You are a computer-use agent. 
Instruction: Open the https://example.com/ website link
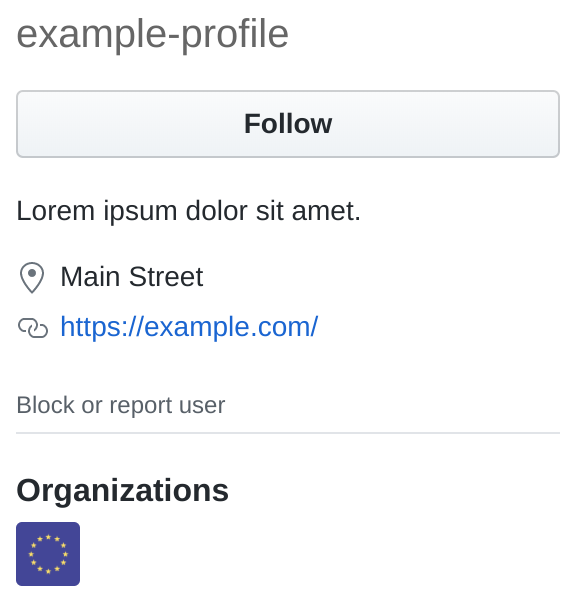pos(189,327)
